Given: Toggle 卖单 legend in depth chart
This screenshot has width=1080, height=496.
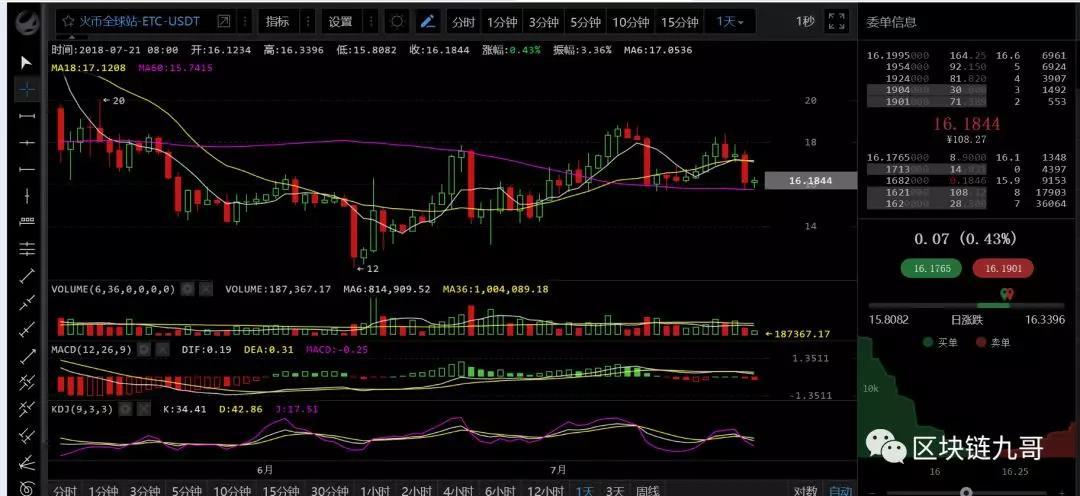Looking at the screenshot, I should tap(995, 342).
